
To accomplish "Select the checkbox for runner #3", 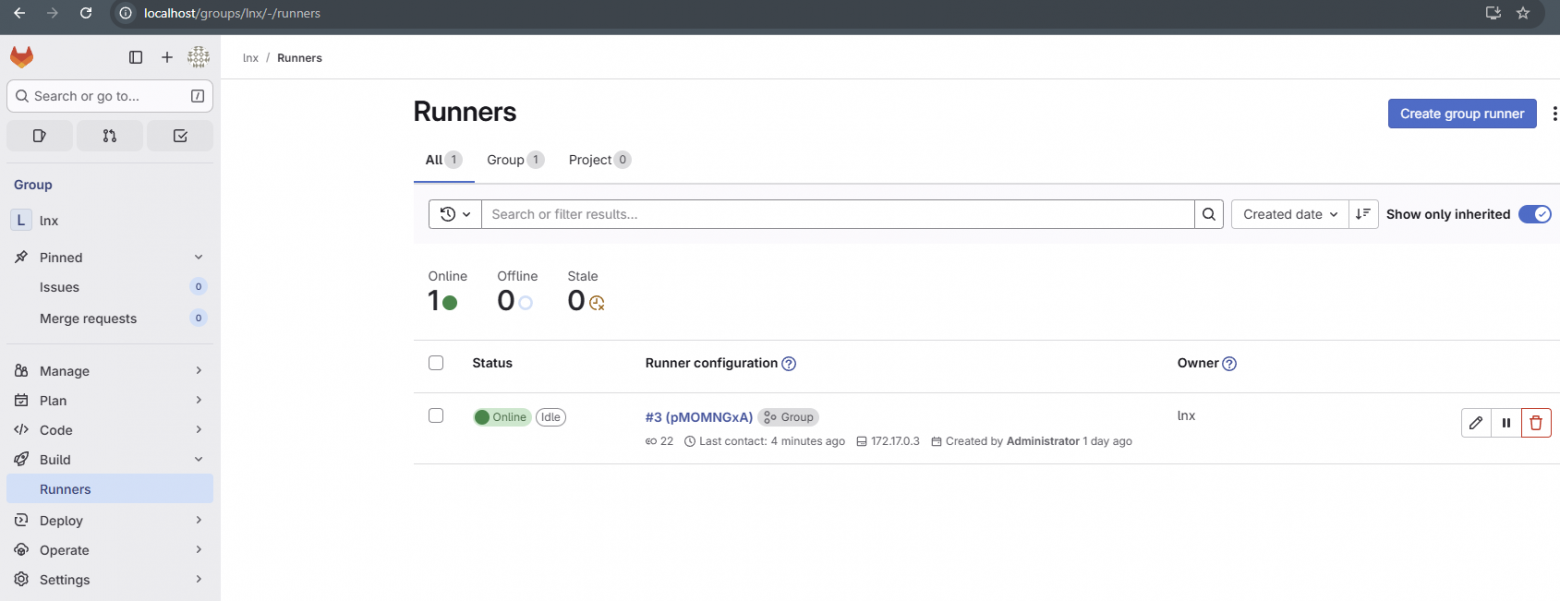I will pyautogui.click(x=436, y=416).
